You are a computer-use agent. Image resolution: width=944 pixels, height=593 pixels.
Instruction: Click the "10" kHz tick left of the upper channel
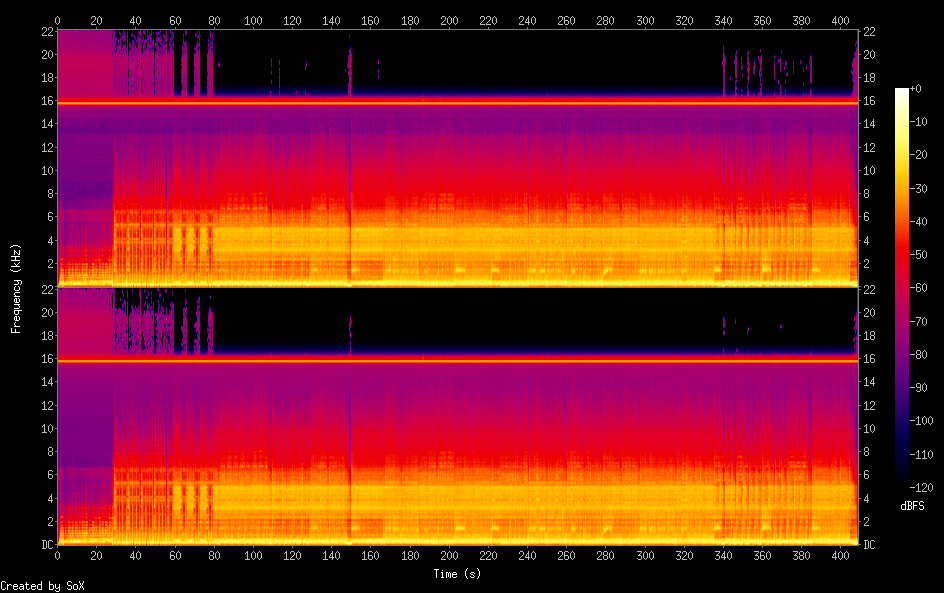(x=47, y=170)
